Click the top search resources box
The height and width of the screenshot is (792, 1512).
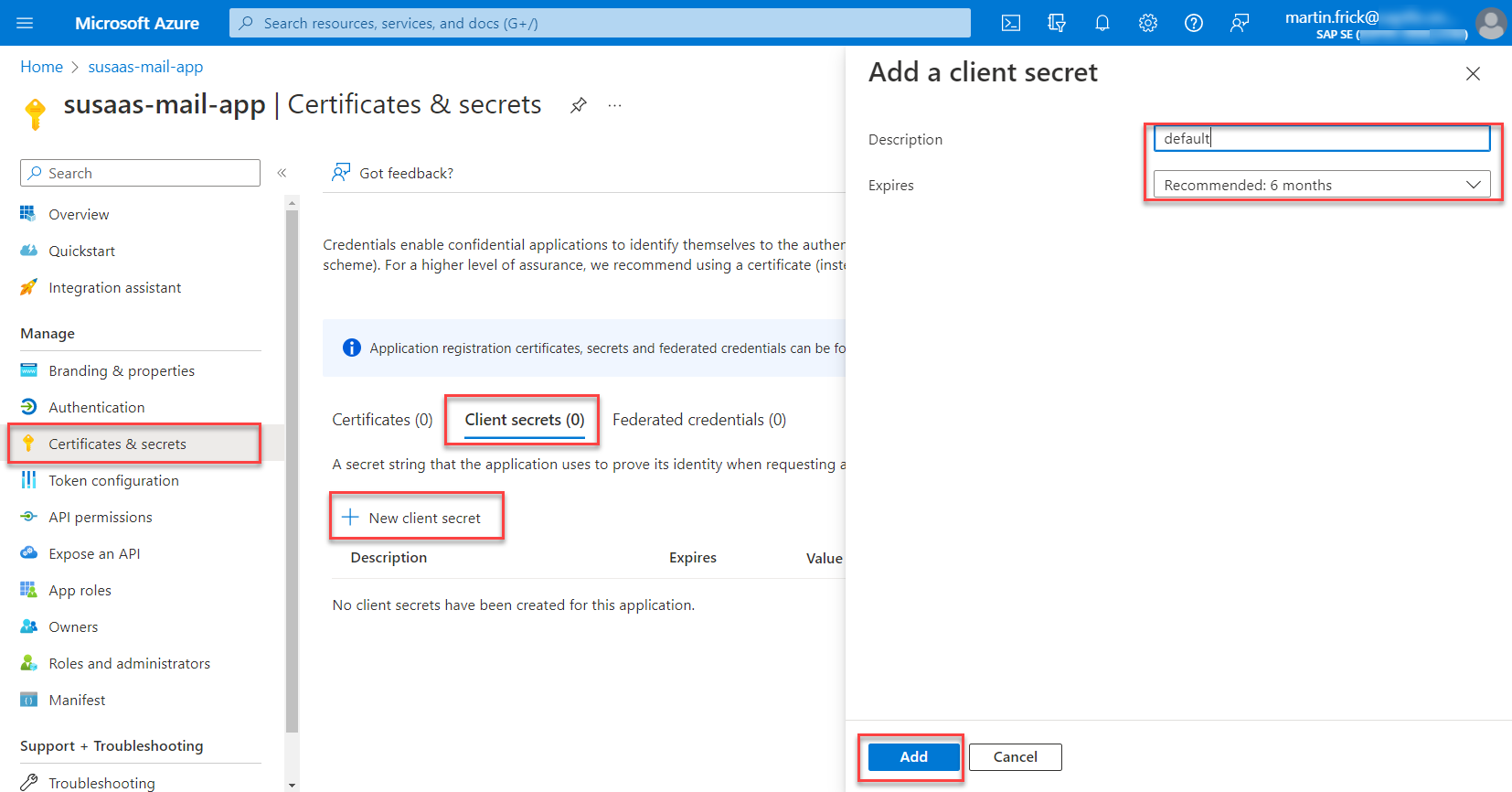600,23
